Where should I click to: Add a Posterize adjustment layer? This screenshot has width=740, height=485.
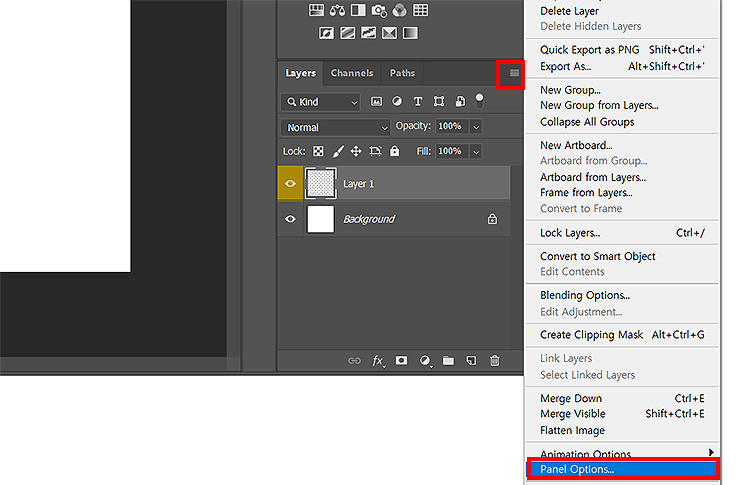coord(347,33)
